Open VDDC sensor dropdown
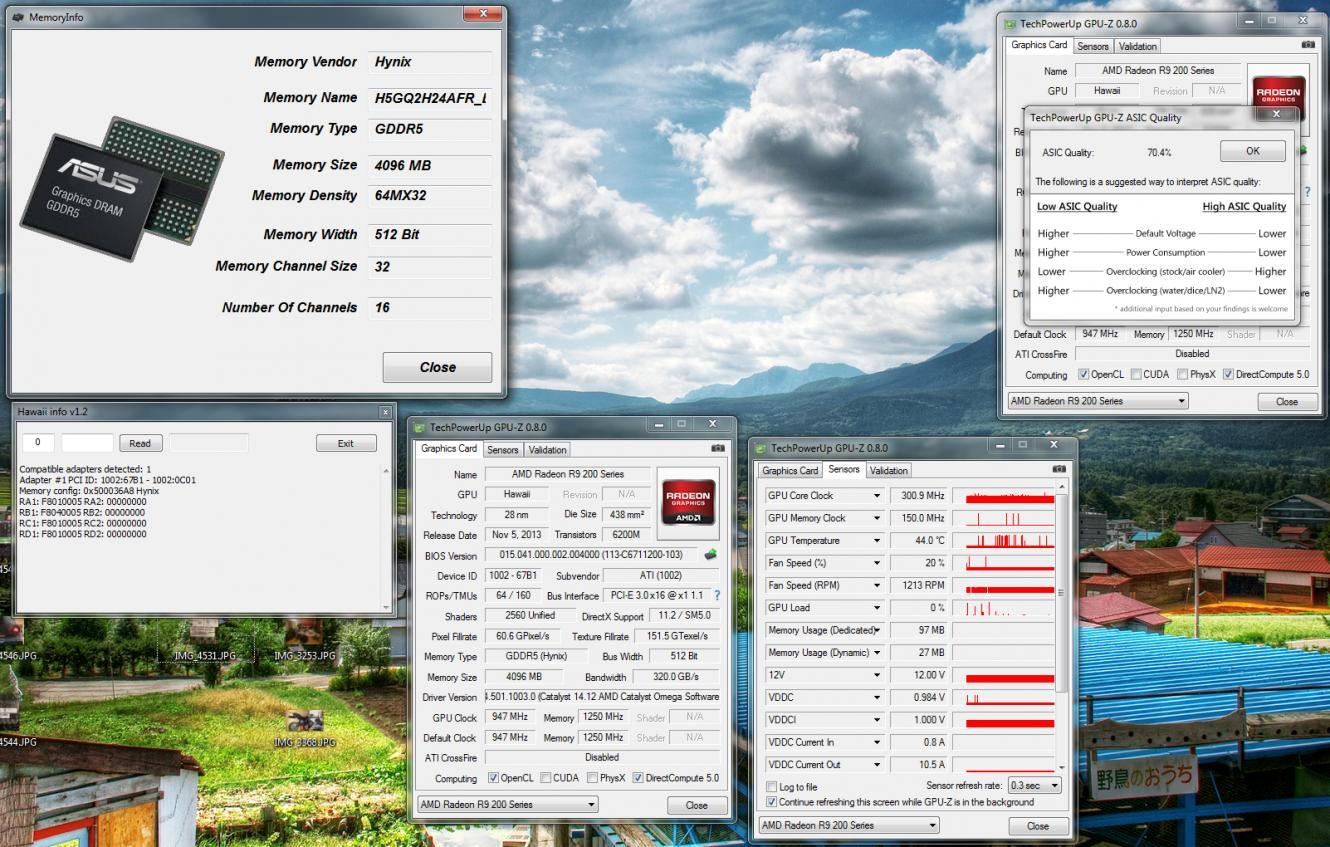The height and width of the screenshot is (847, 1330). pyautogui.click(x=877, y=698)
